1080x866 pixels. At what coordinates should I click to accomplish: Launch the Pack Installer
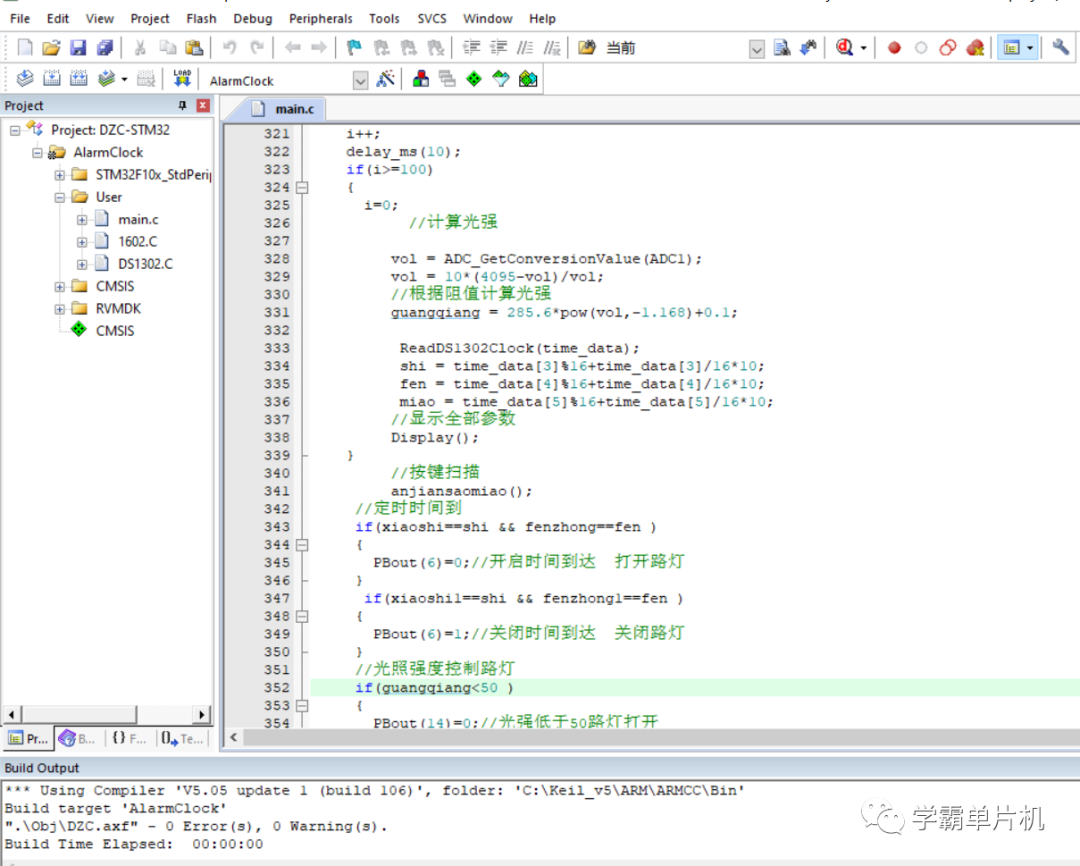528,79
